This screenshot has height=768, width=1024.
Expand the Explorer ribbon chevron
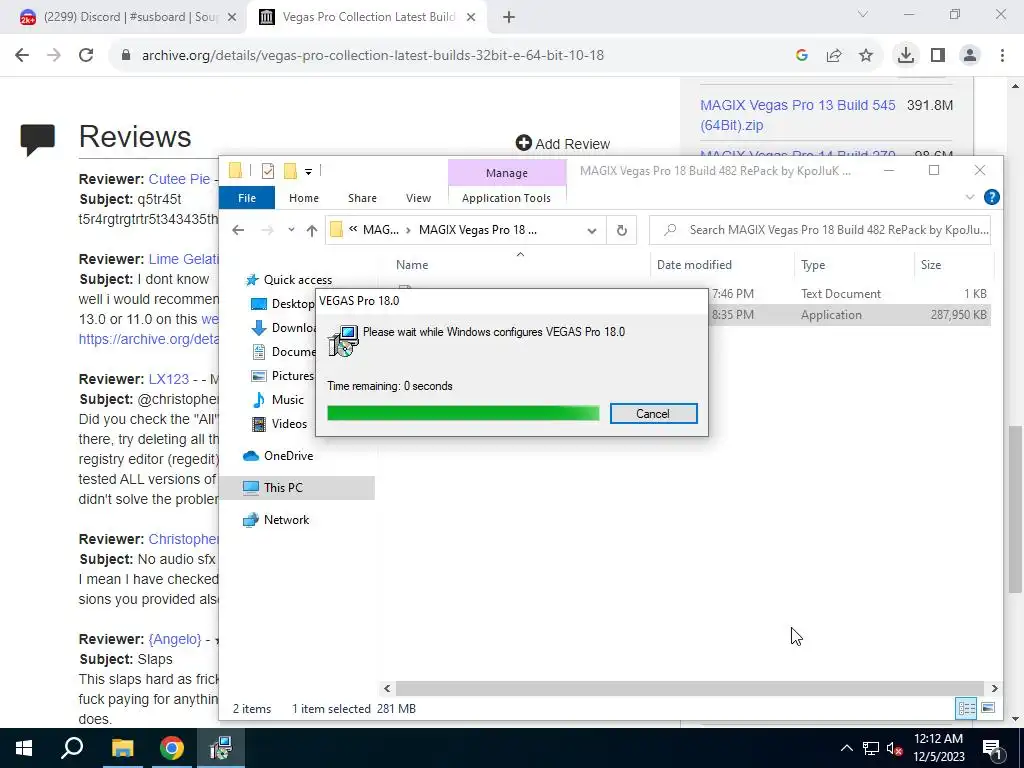[970, 197]
